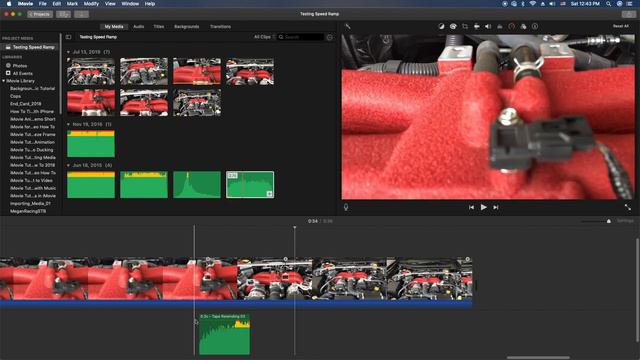
Task: Open timeline Settings popup
Action: pyautogui.click(x=625, y=221)
